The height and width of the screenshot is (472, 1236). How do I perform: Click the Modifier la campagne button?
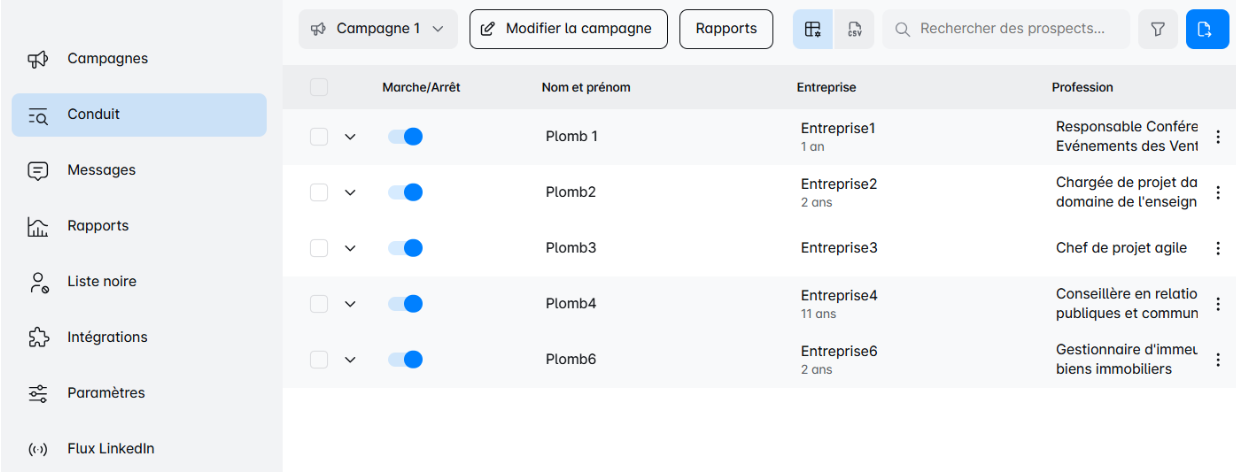567,29
